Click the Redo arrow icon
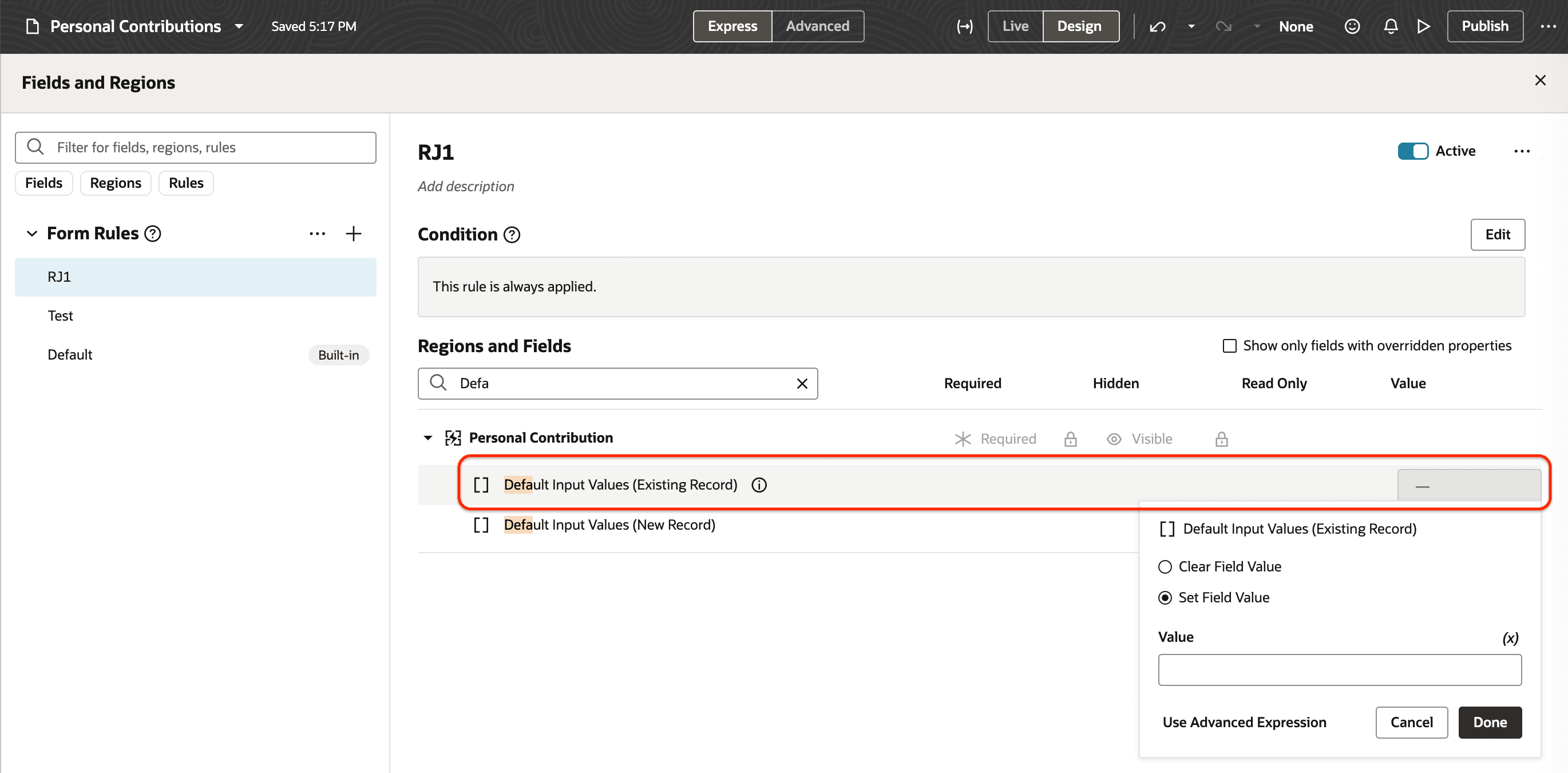Viewport: 1568px width, 773px height. pos(1223,26)
